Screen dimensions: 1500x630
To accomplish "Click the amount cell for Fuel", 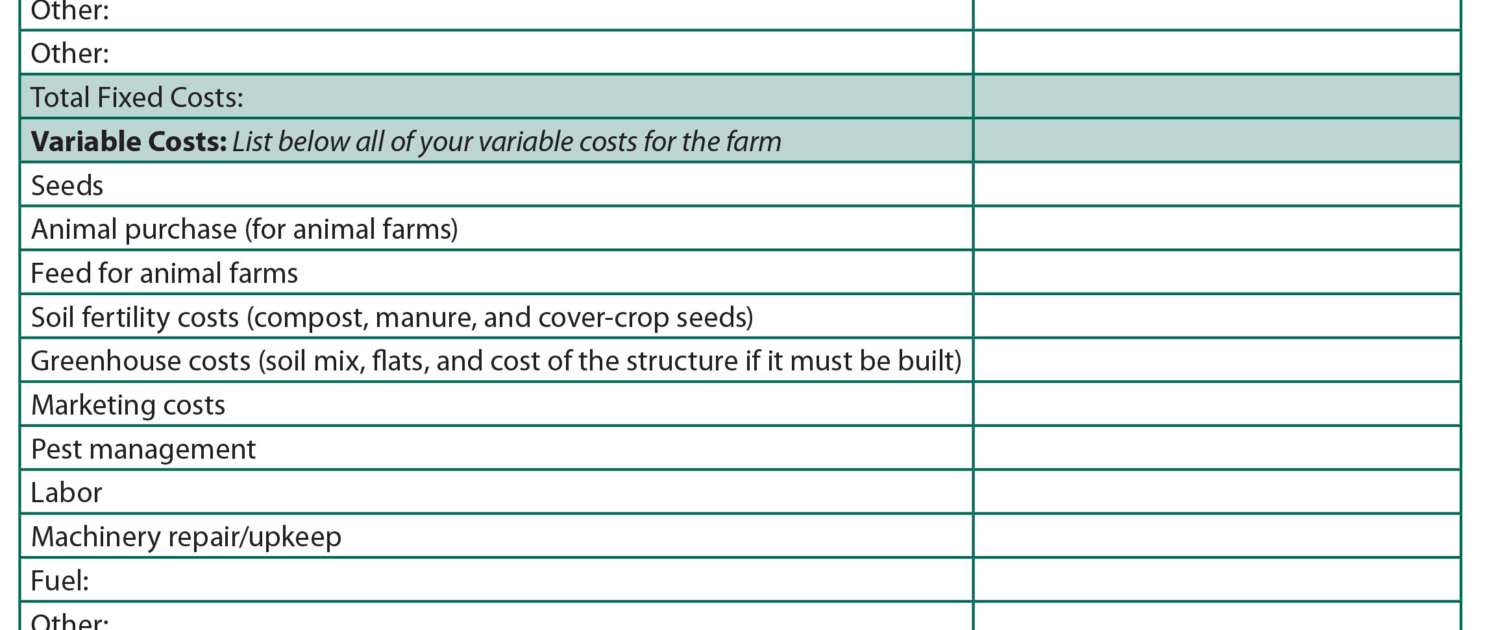I will pyautogui.click(x=1216, y=580).
